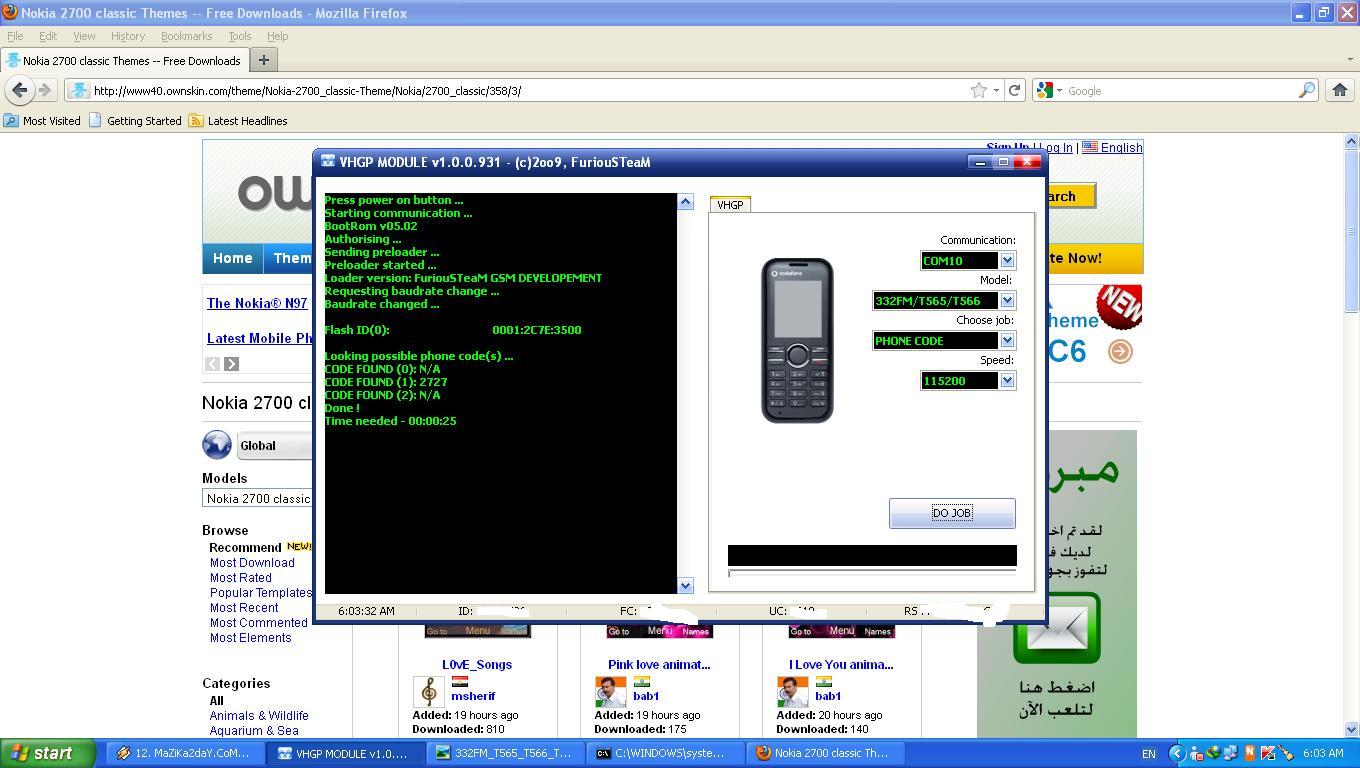The image size is (1360, 768).
Task: Click the VHGP Module title bar icon
Action: pyautogui.click(x=327, y=162)
